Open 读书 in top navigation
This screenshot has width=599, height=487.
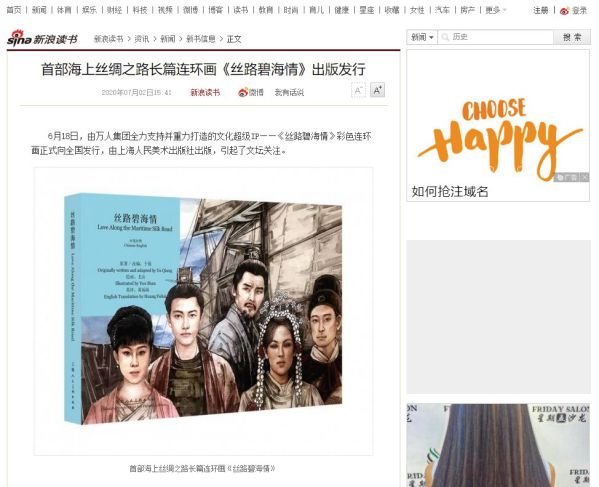(241, 10)
